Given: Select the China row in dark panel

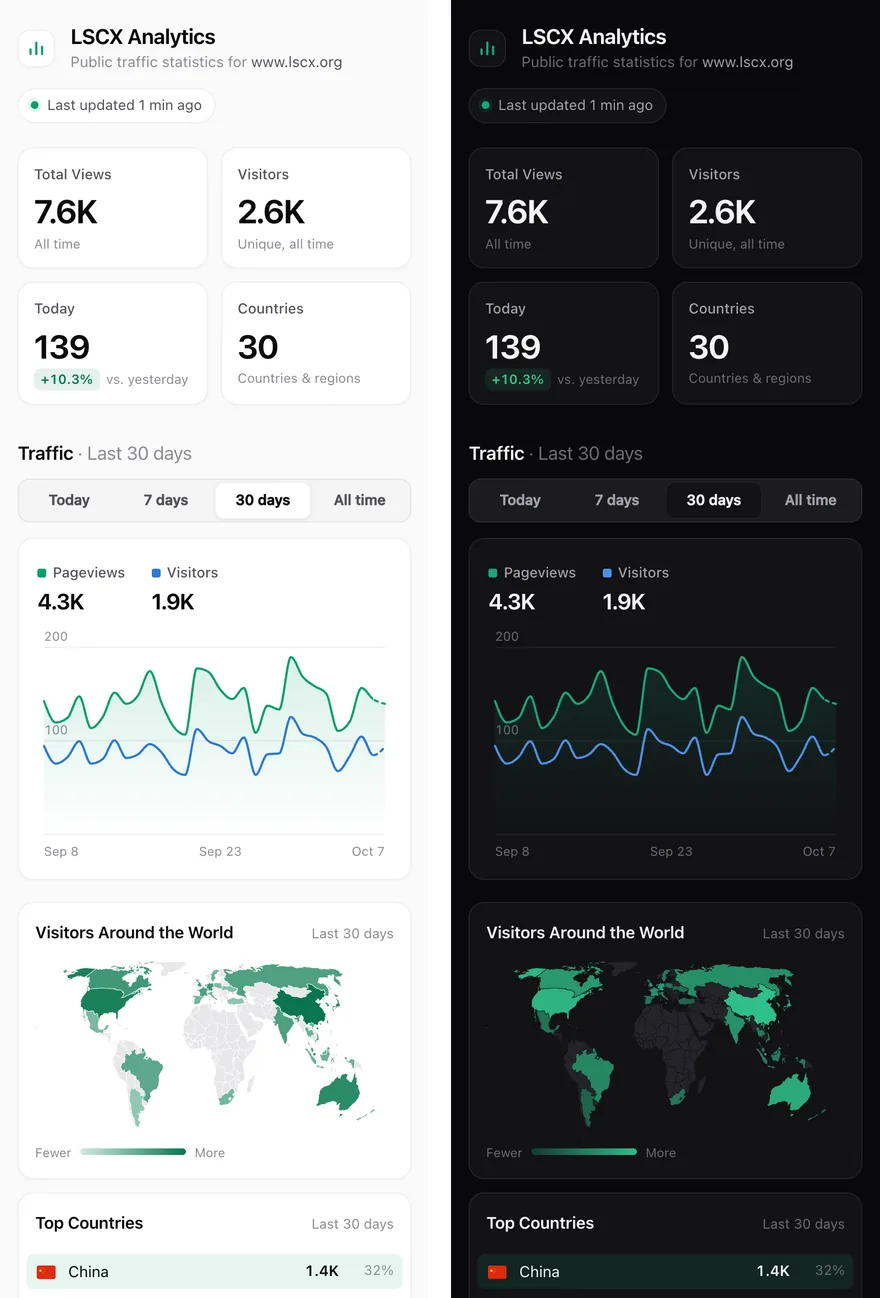Looking at the screenshot, I should pyautogui.click(x=665, y=1272).
